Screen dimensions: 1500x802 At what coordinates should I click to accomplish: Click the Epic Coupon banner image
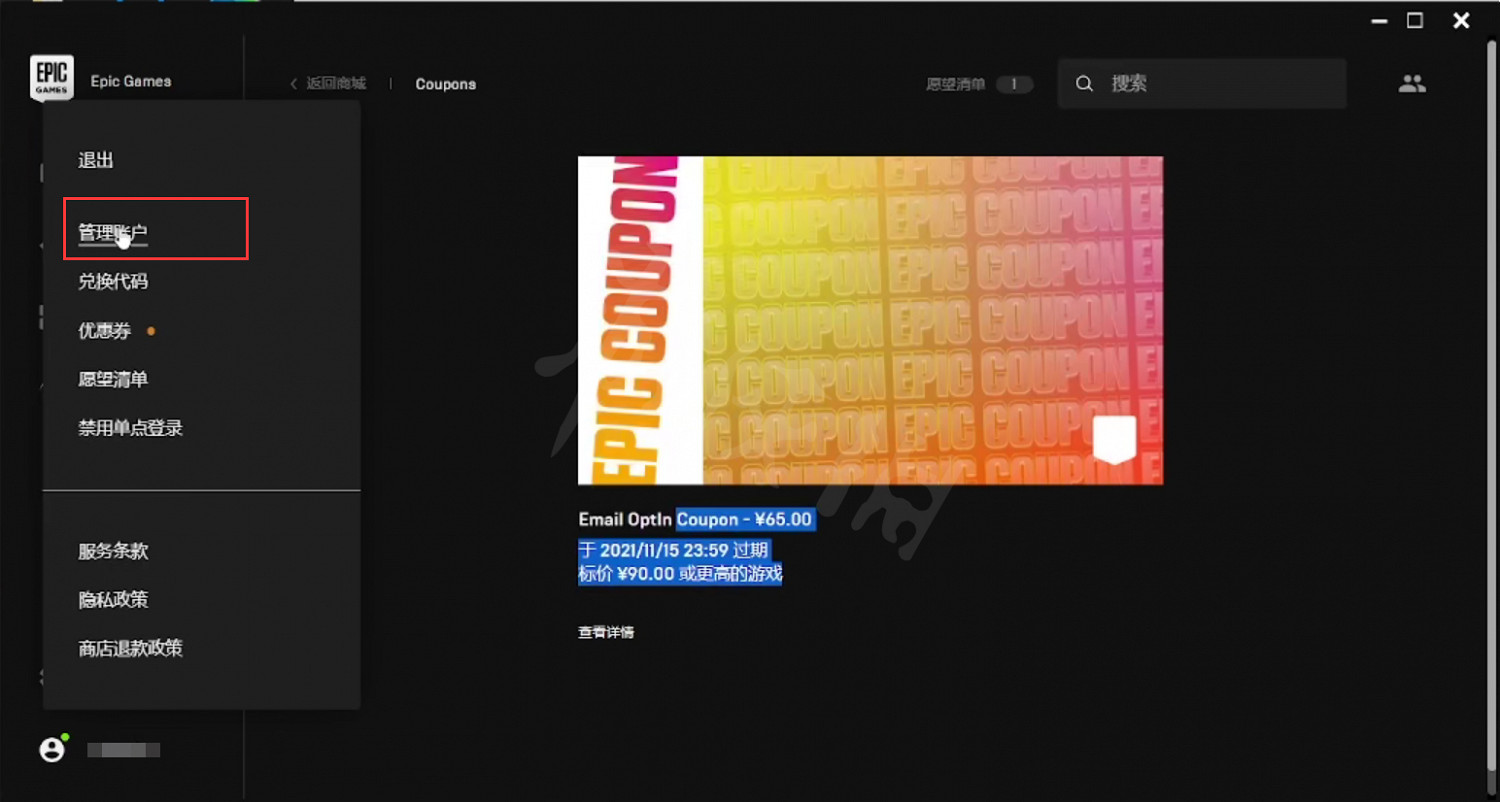coord(870,320)
